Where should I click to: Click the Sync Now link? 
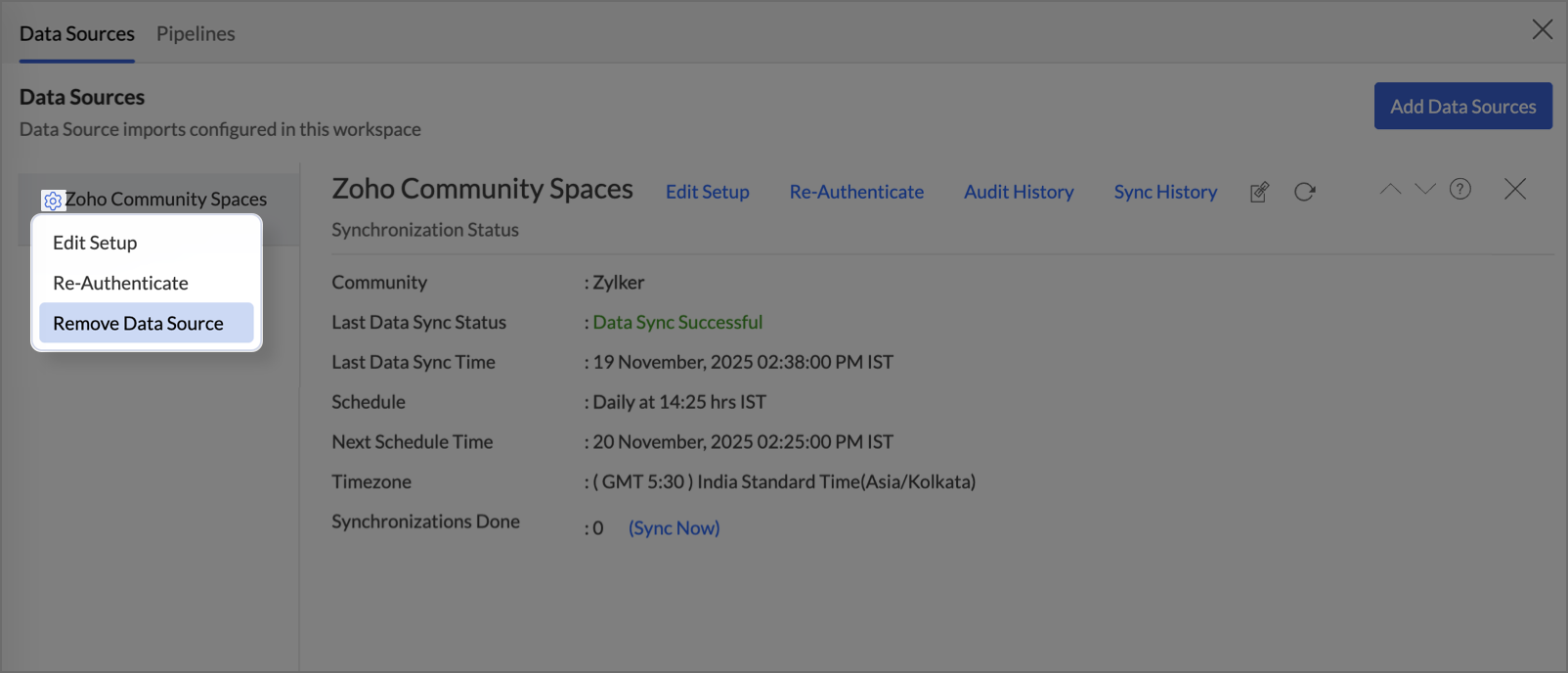tap(674, 528)
